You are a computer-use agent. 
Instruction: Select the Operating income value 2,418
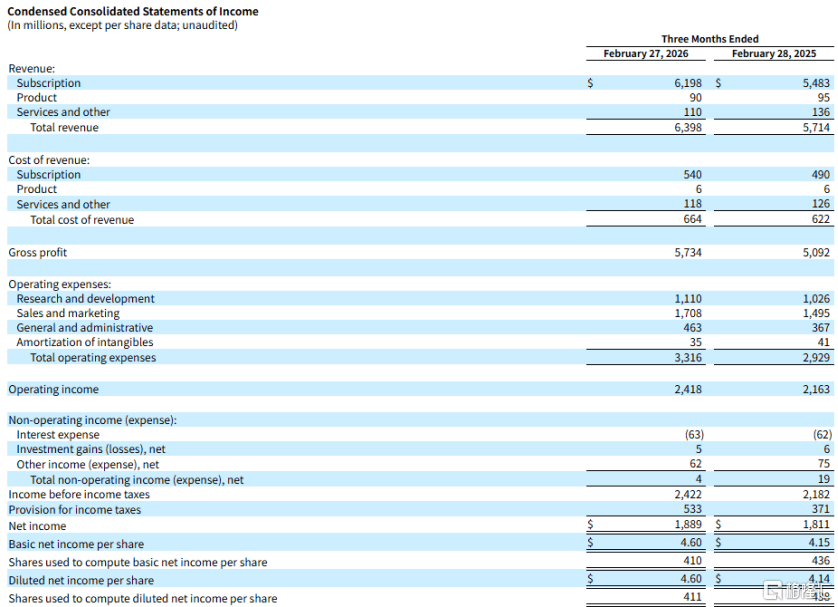[x=687, y=389]
